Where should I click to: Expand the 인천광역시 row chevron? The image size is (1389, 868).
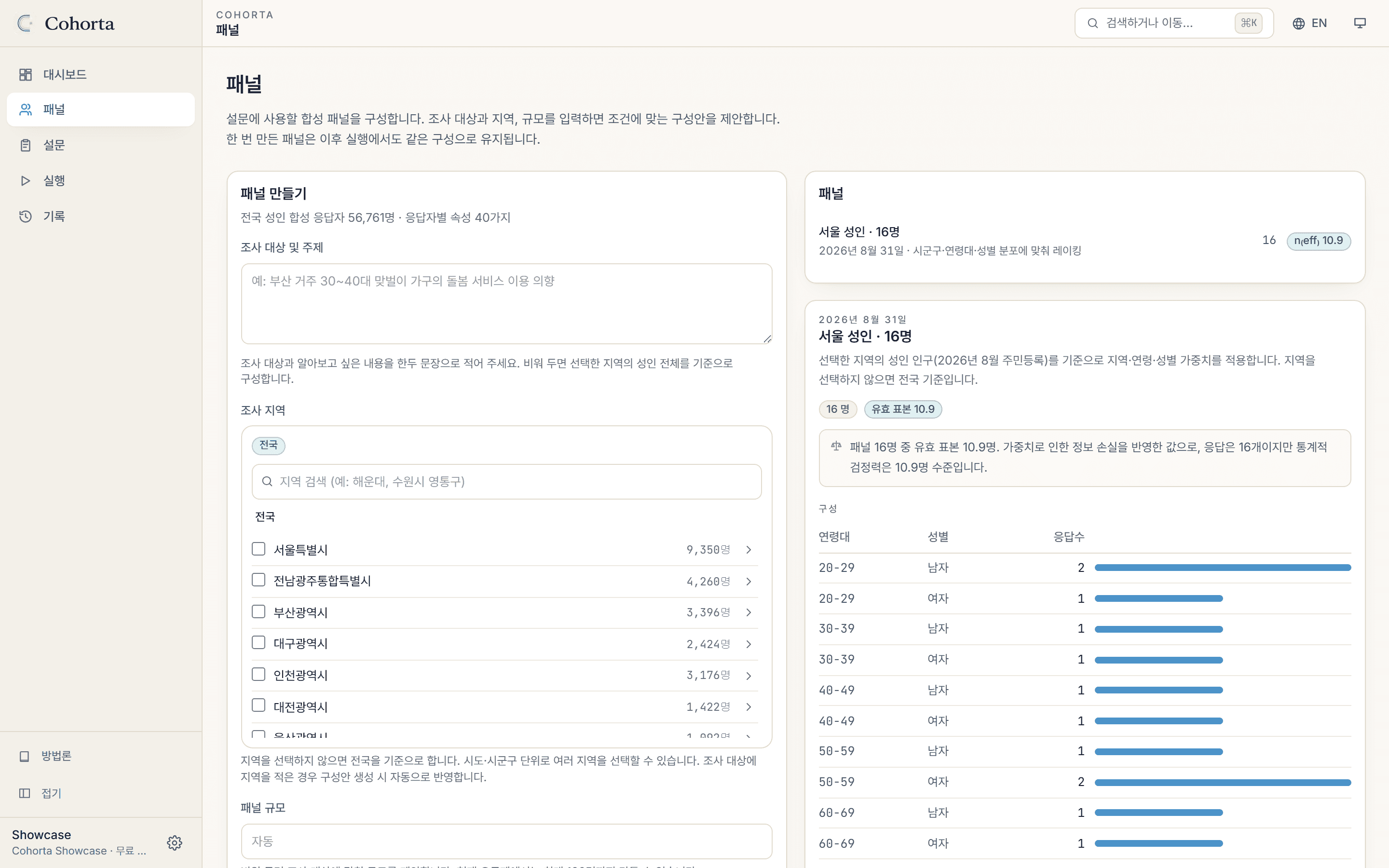[749, 676]
